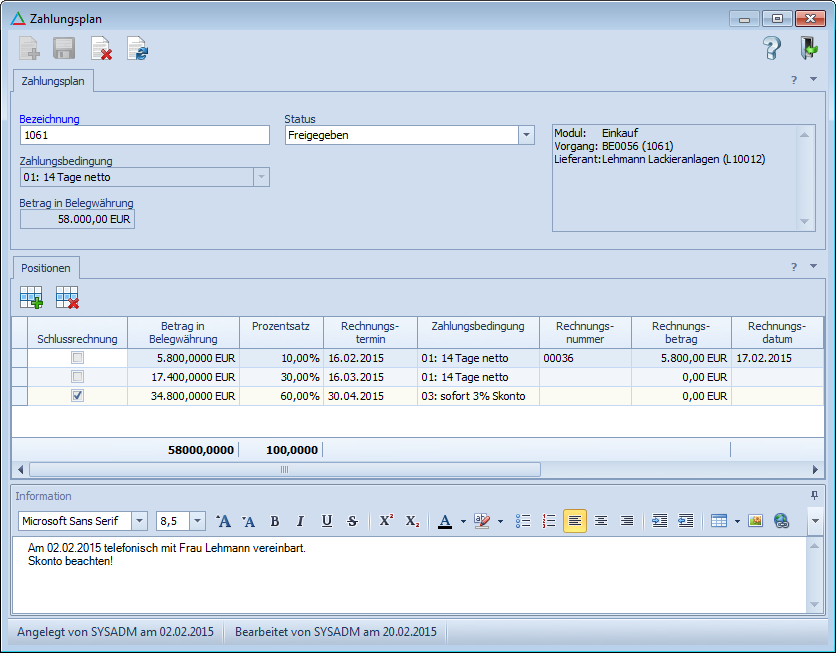
Task: Select the Positionen tab
Action: click(x=45, y=268)
